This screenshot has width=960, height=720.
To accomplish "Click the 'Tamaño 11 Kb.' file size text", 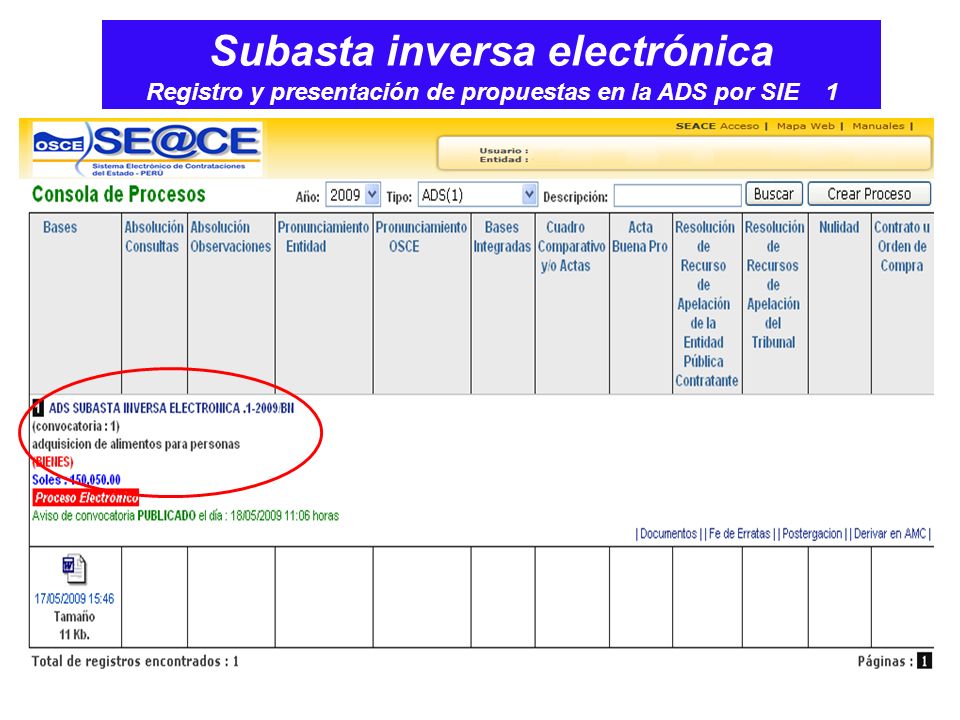I will [x=74, y=626].
